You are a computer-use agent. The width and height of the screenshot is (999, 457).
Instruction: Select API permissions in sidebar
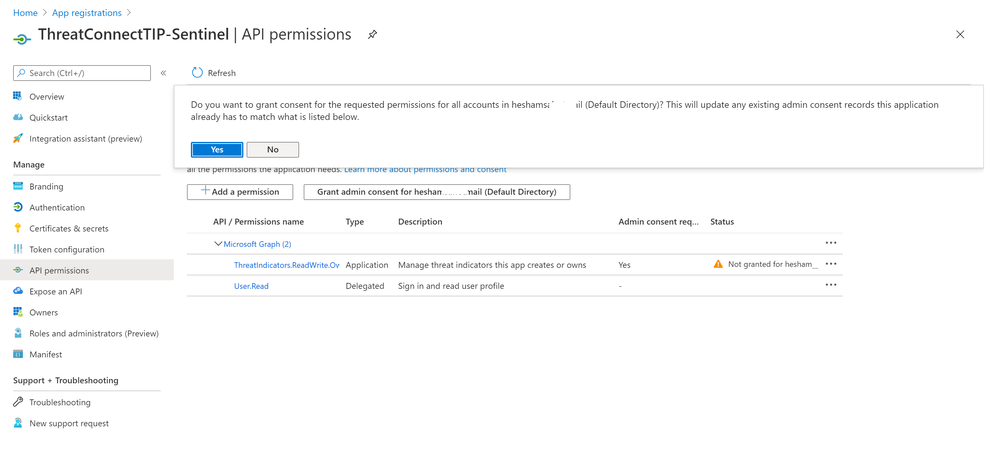point(87,270)
